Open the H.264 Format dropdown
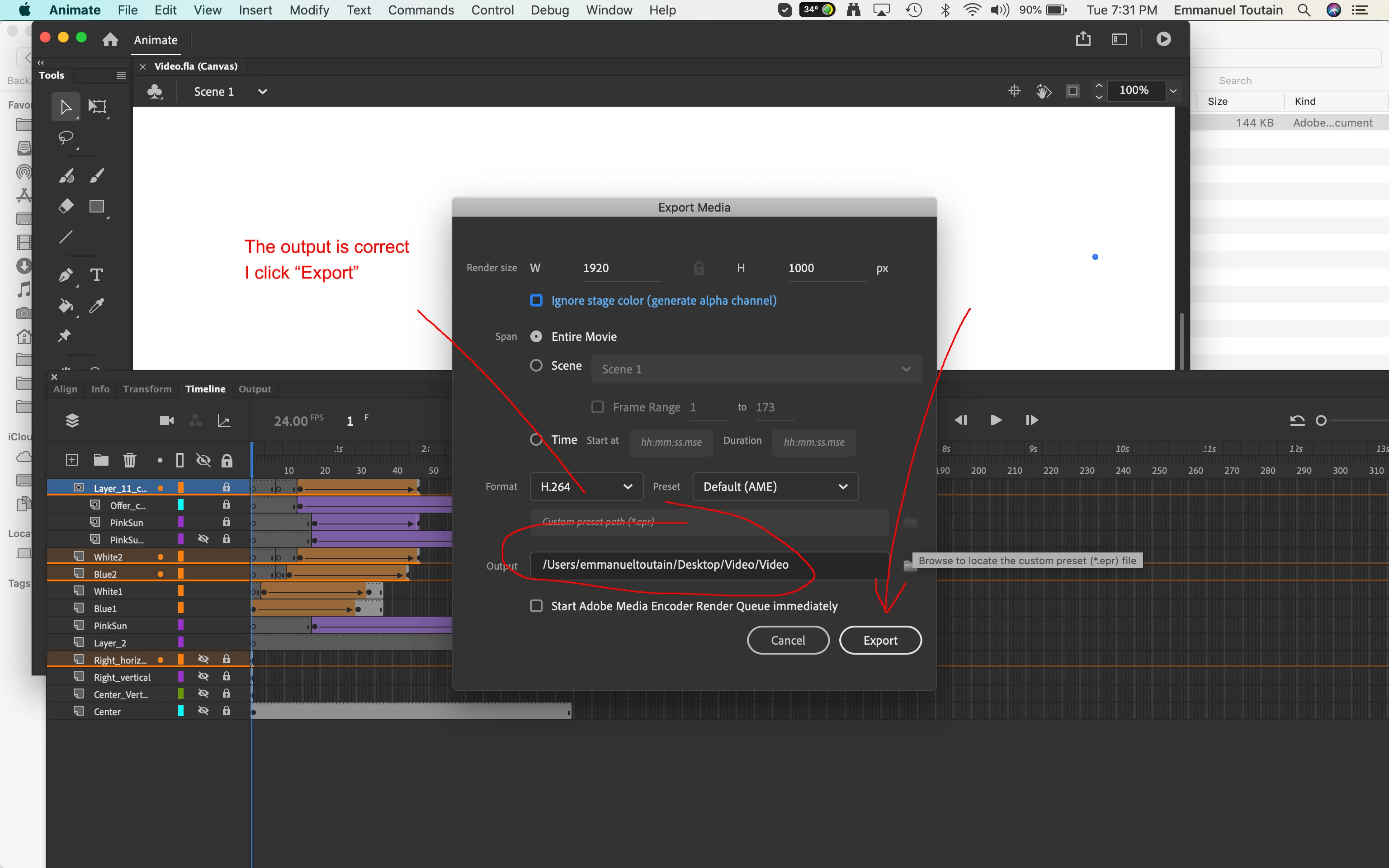The height and width of the screenshot is (868, 1389). (x=586, y=487)
